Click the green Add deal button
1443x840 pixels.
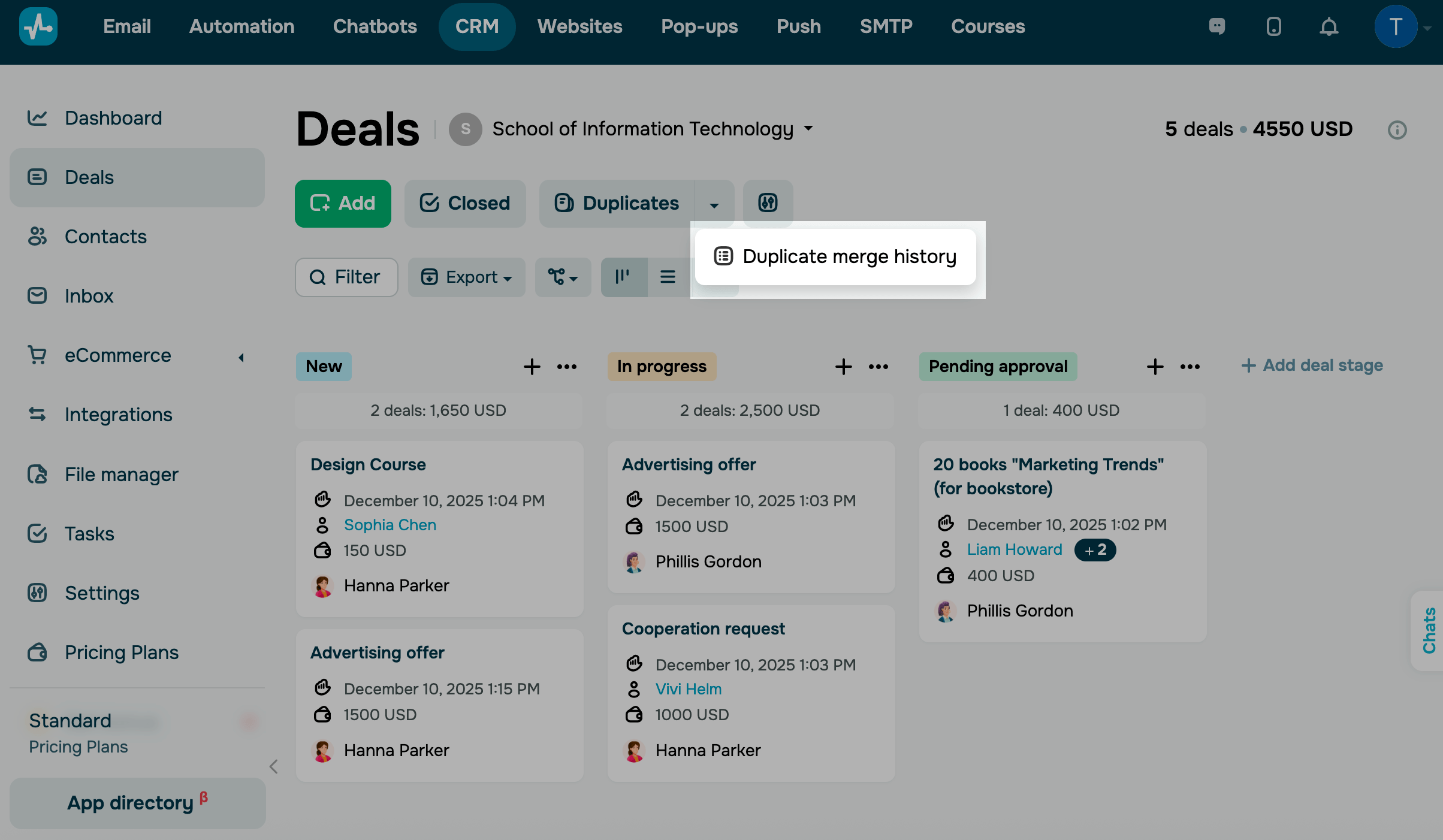pyautogui.click(x=343, y=203)
